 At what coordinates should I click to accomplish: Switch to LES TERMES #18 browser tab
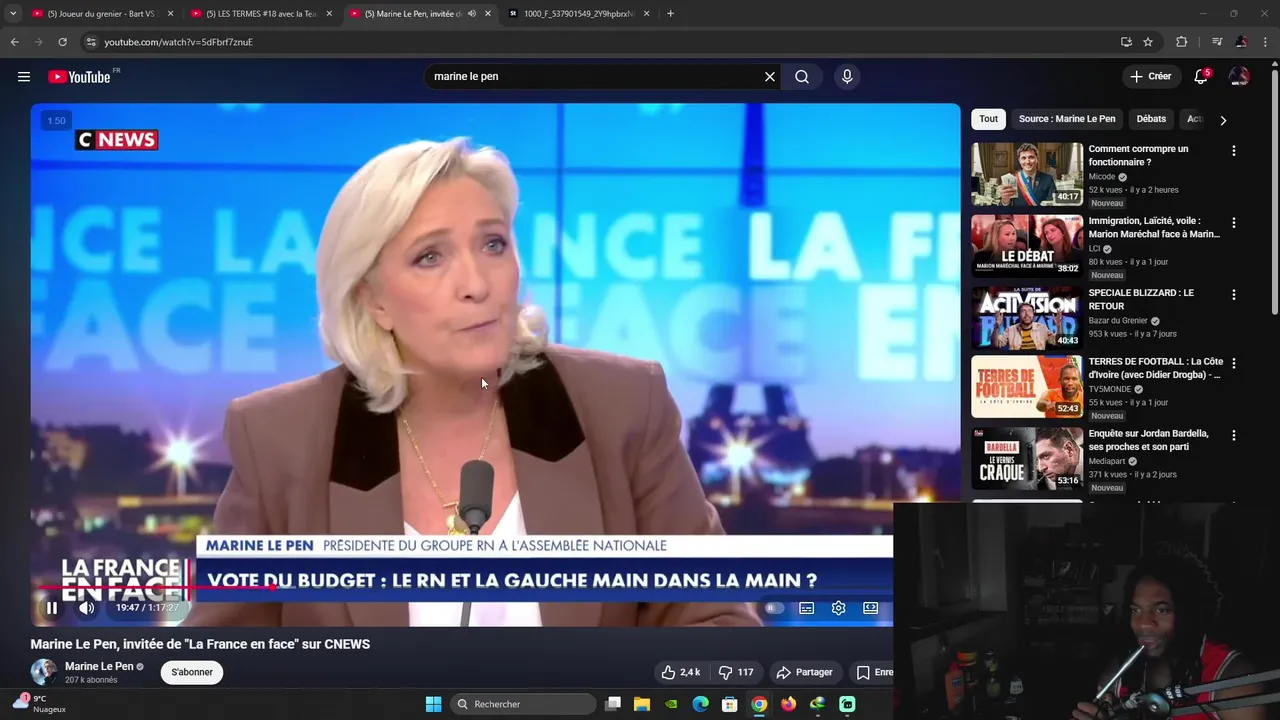click(x=261, y=14)
